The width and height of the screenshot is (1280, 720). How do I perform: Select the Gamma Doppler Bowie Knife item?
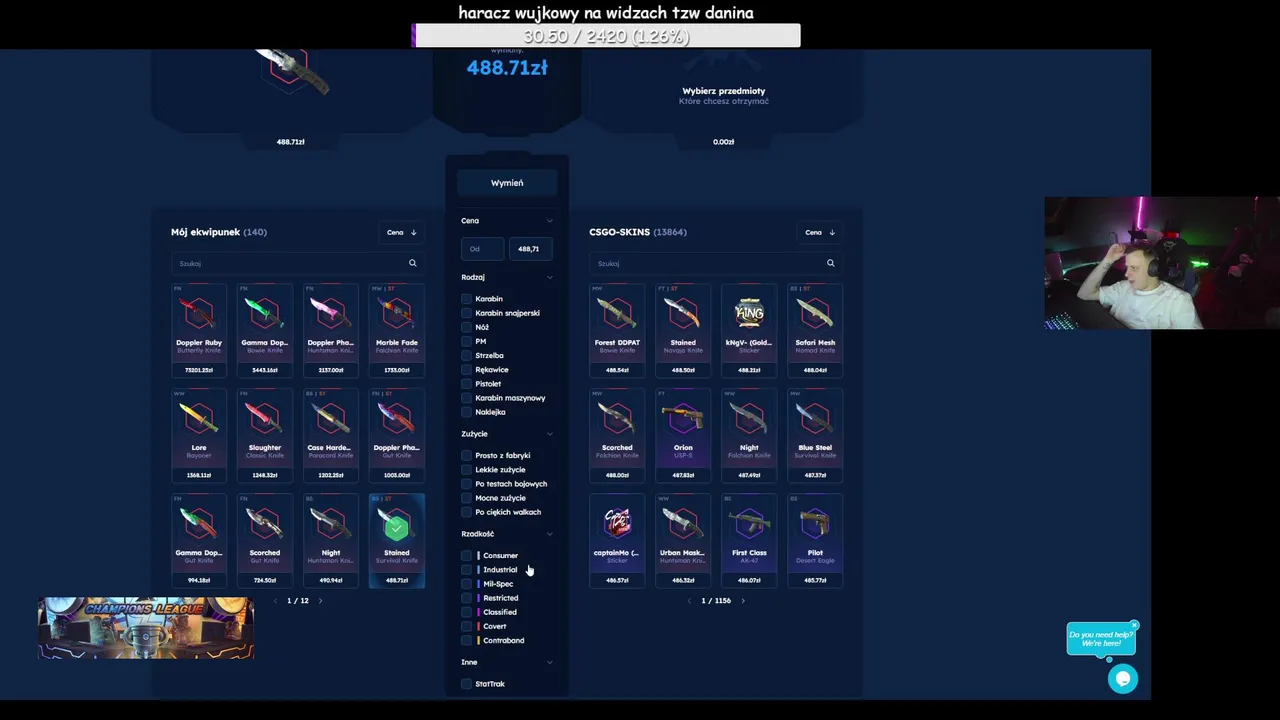point(265,330)
